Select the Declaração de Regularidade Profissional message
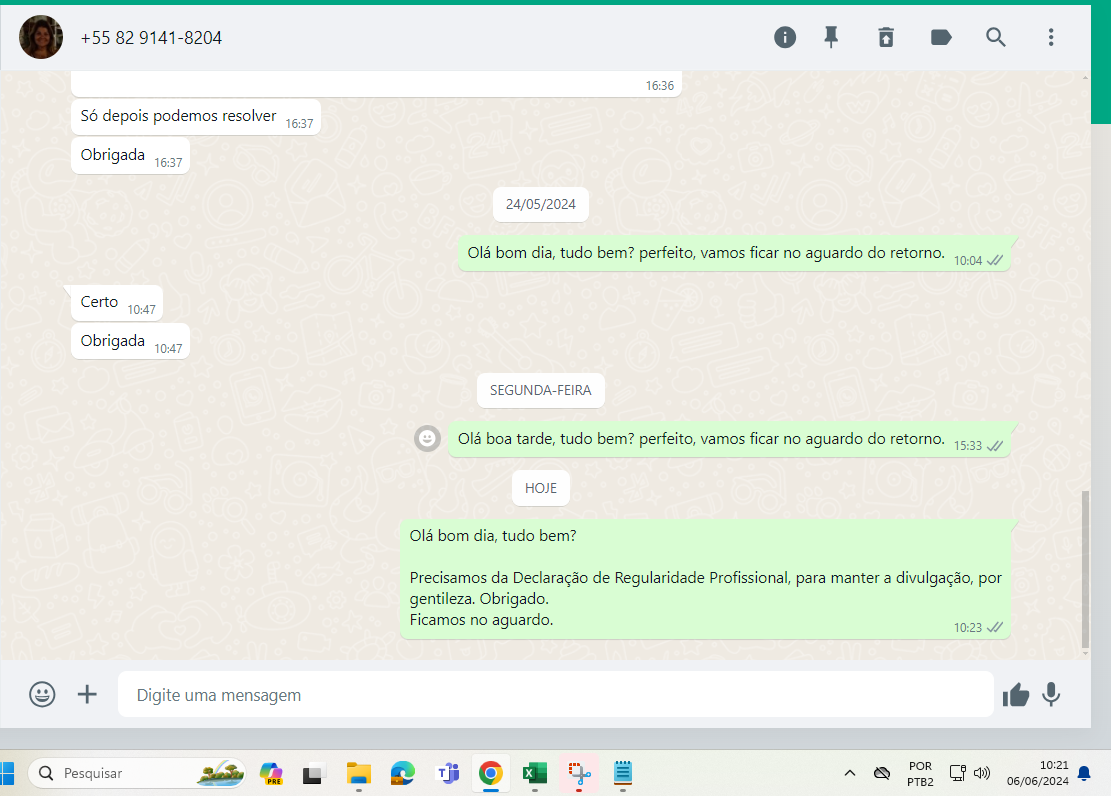 (x=706, y=579)
